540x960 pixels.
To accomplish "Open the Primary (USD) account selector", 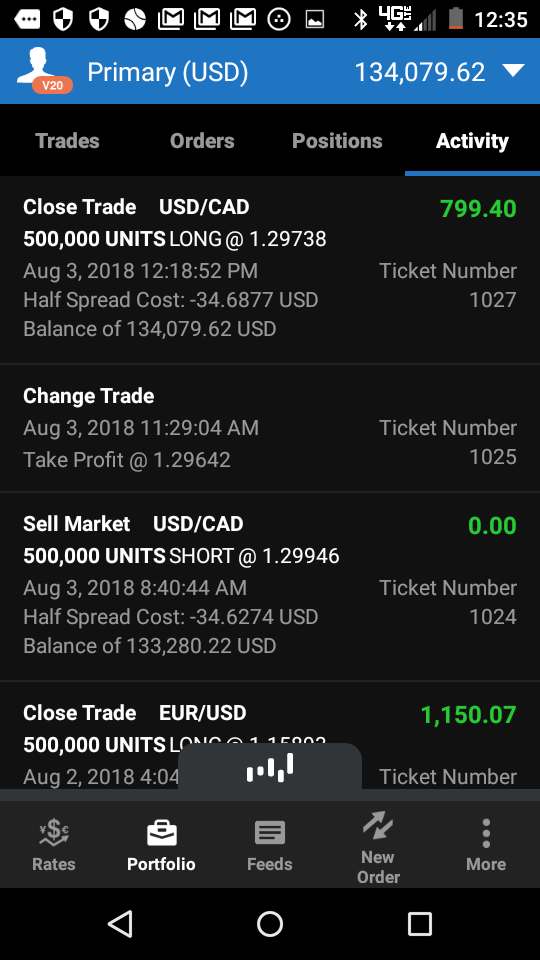I will pyautogui.click(x=167, y=72).
